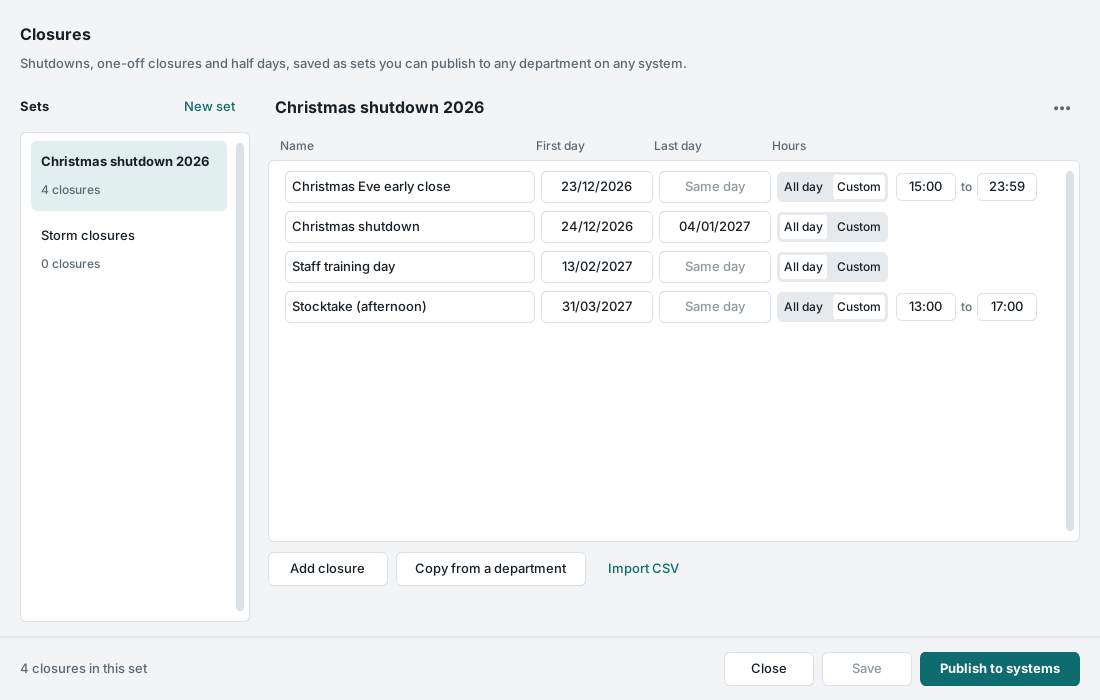This screenshot has width=1100, height=700.
Task: Publish the set to systems
Action: [1000, 669]
